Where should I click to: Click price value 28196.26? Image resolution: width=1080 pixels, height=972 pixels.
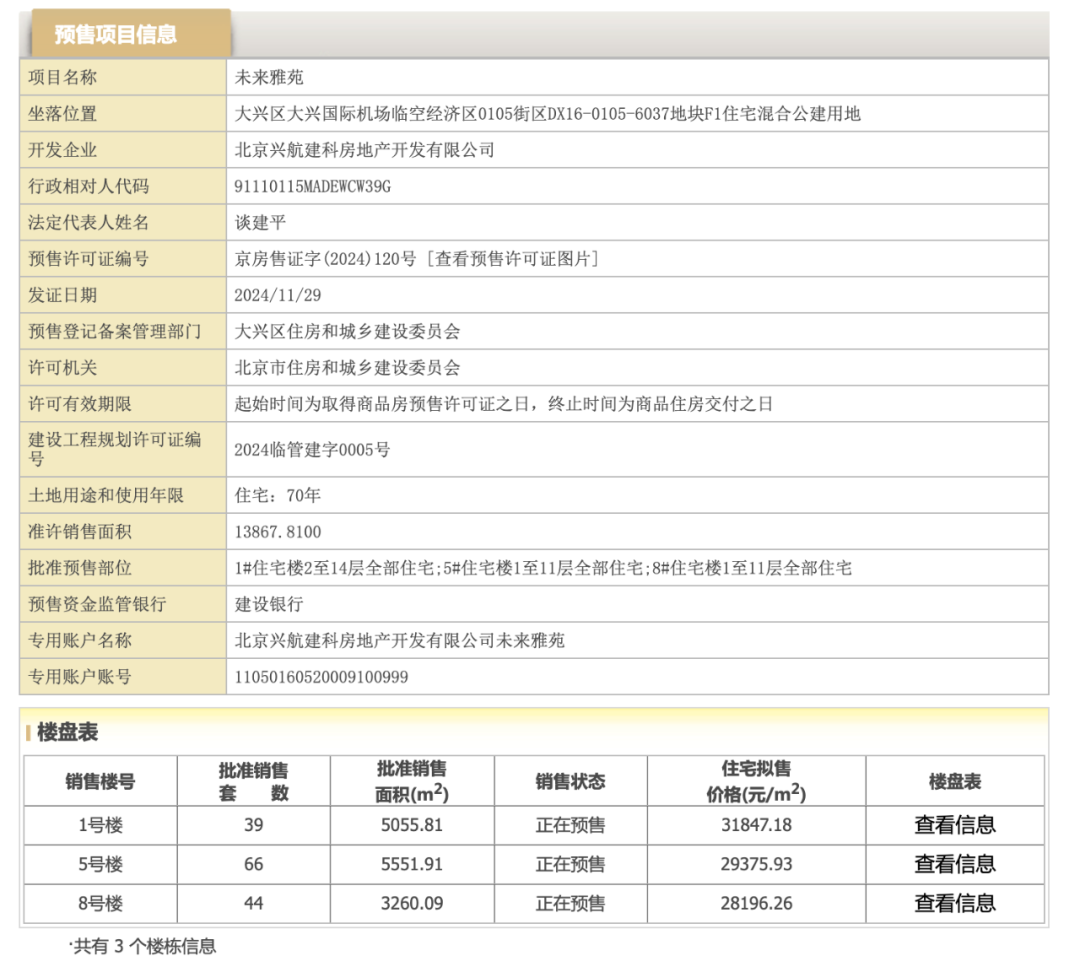756,904
